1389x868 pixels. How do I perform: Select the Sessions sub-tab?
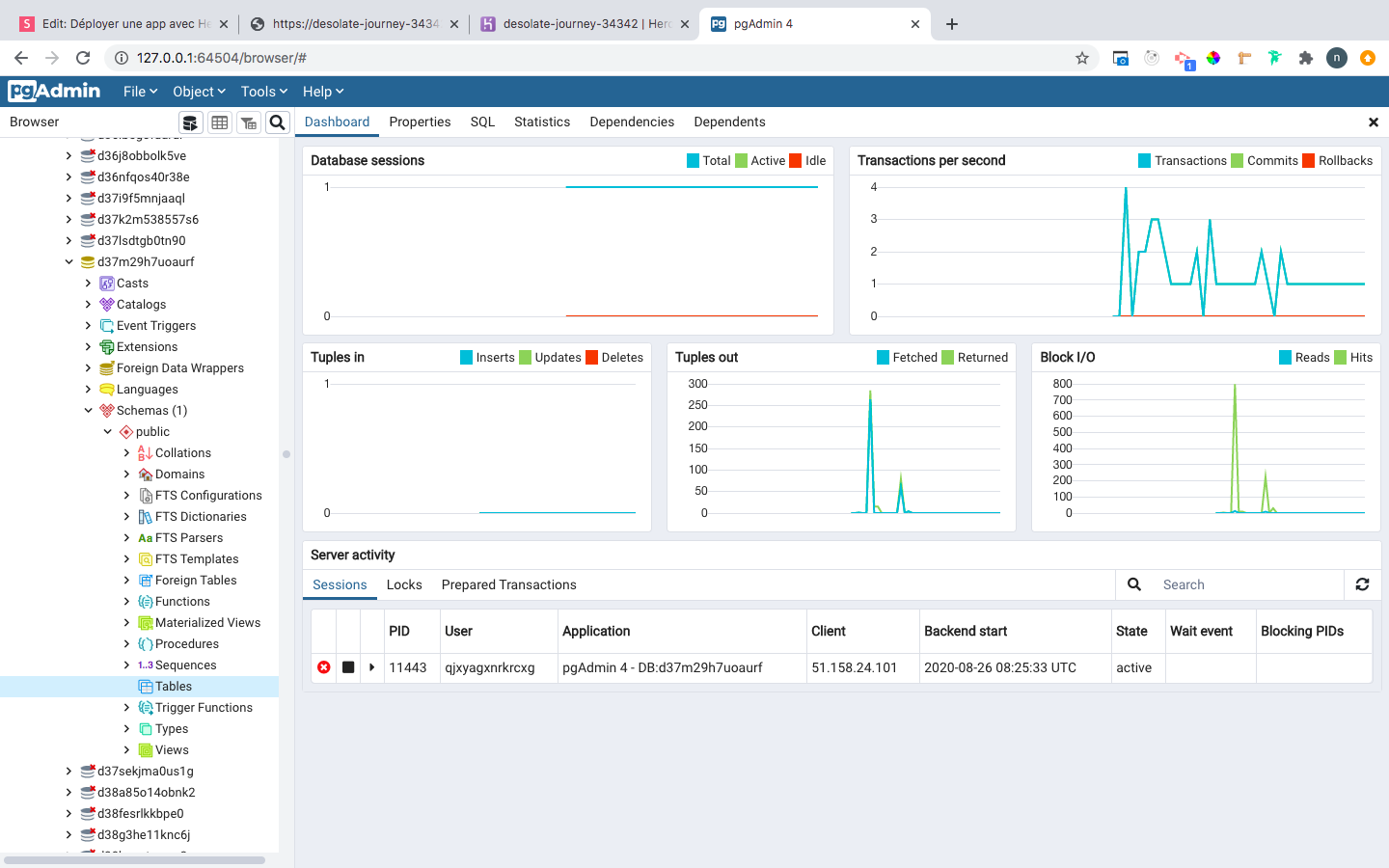(x=340, y=584)
